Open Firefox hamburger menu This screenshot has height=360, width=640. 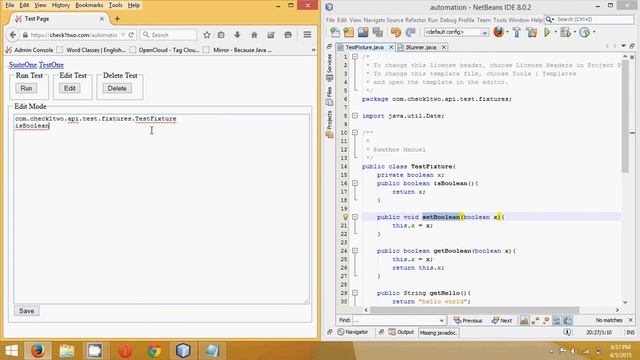click(307, 35)
